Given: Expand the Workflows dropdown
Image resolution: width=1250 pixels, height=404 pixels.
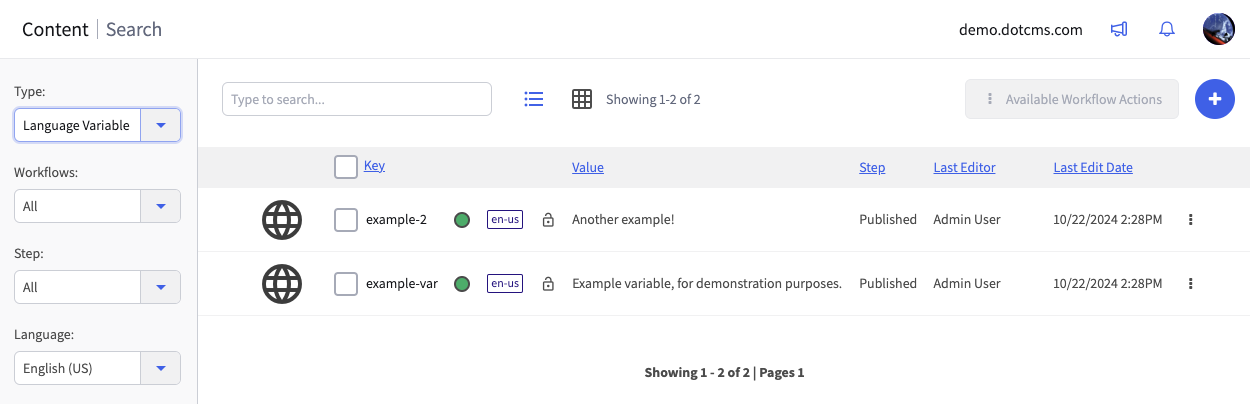Looking at the screenshot, I should 160,206.
